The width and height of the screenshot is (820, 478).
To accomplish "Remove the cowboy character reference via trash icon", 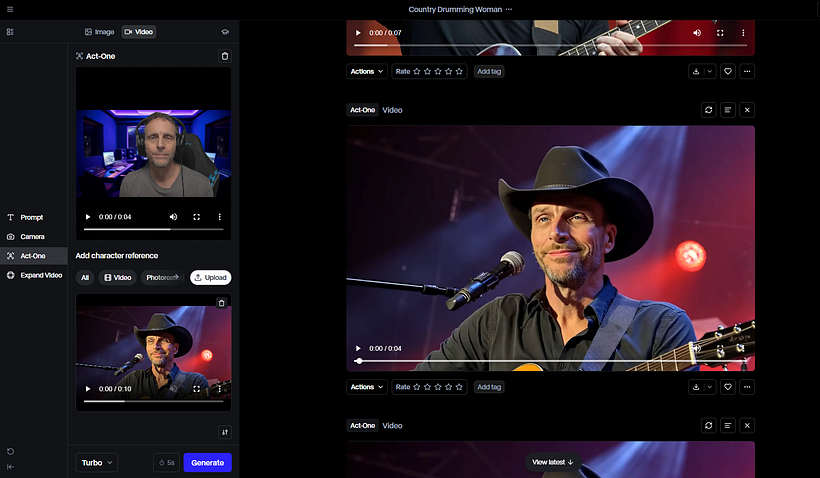I will point(222,302).
